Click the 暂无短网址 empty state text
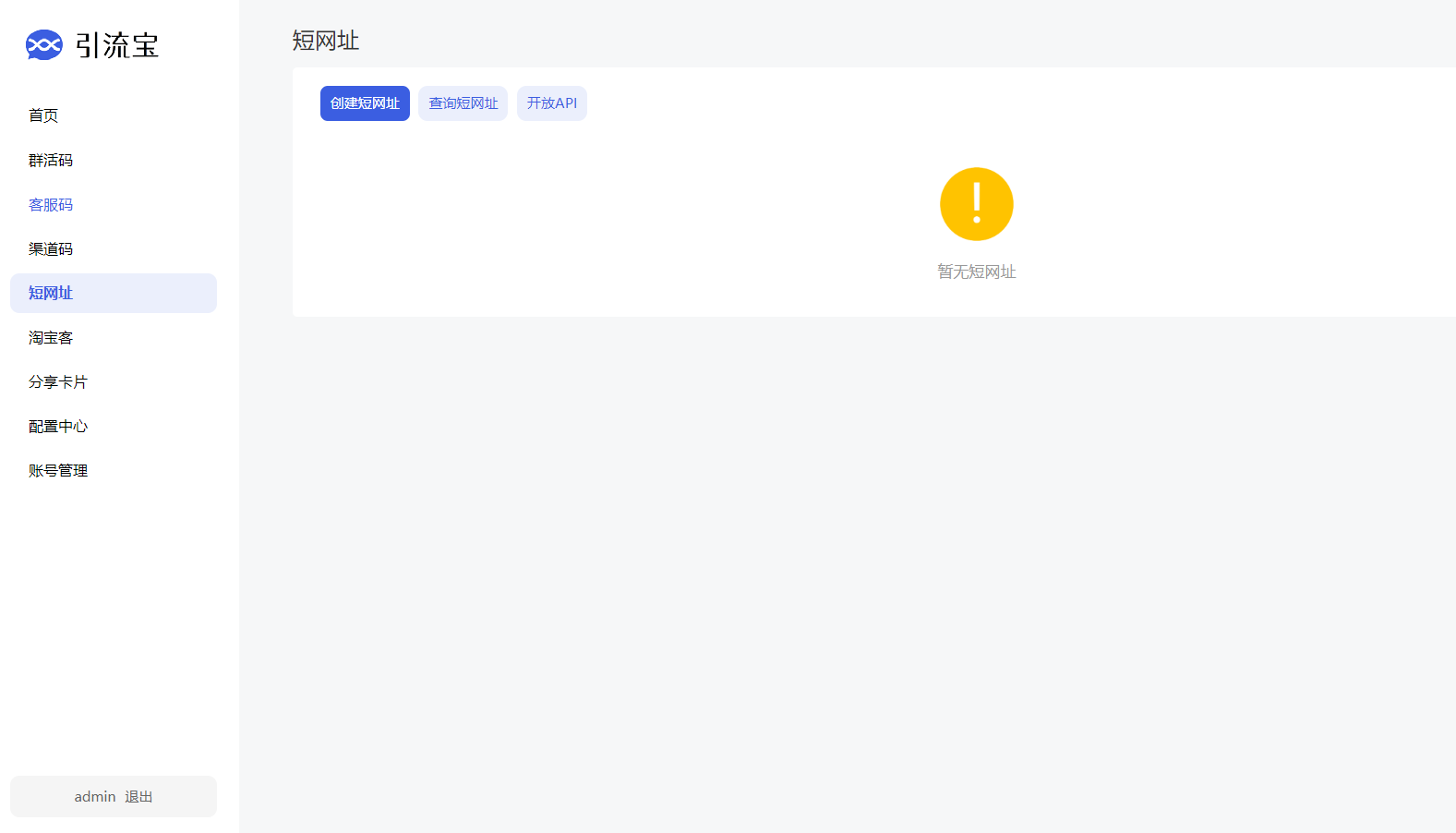 pos(976,272)
